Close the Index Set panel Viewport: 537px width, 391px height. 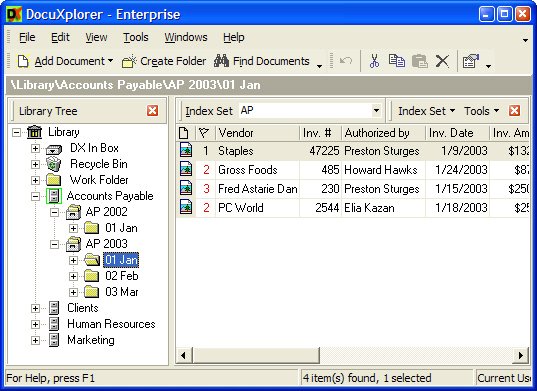(x=514, y=111)
